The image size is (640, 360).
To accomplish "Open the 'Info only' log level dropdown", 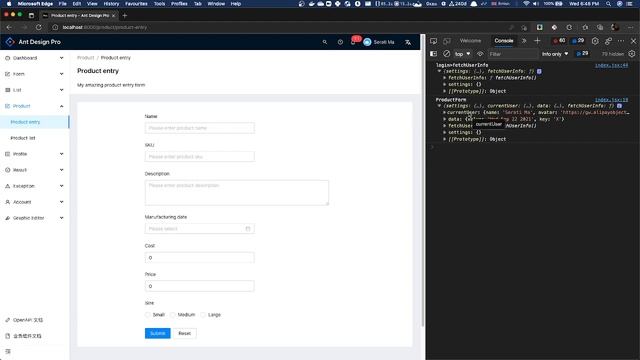I will (x=555, y=54).
